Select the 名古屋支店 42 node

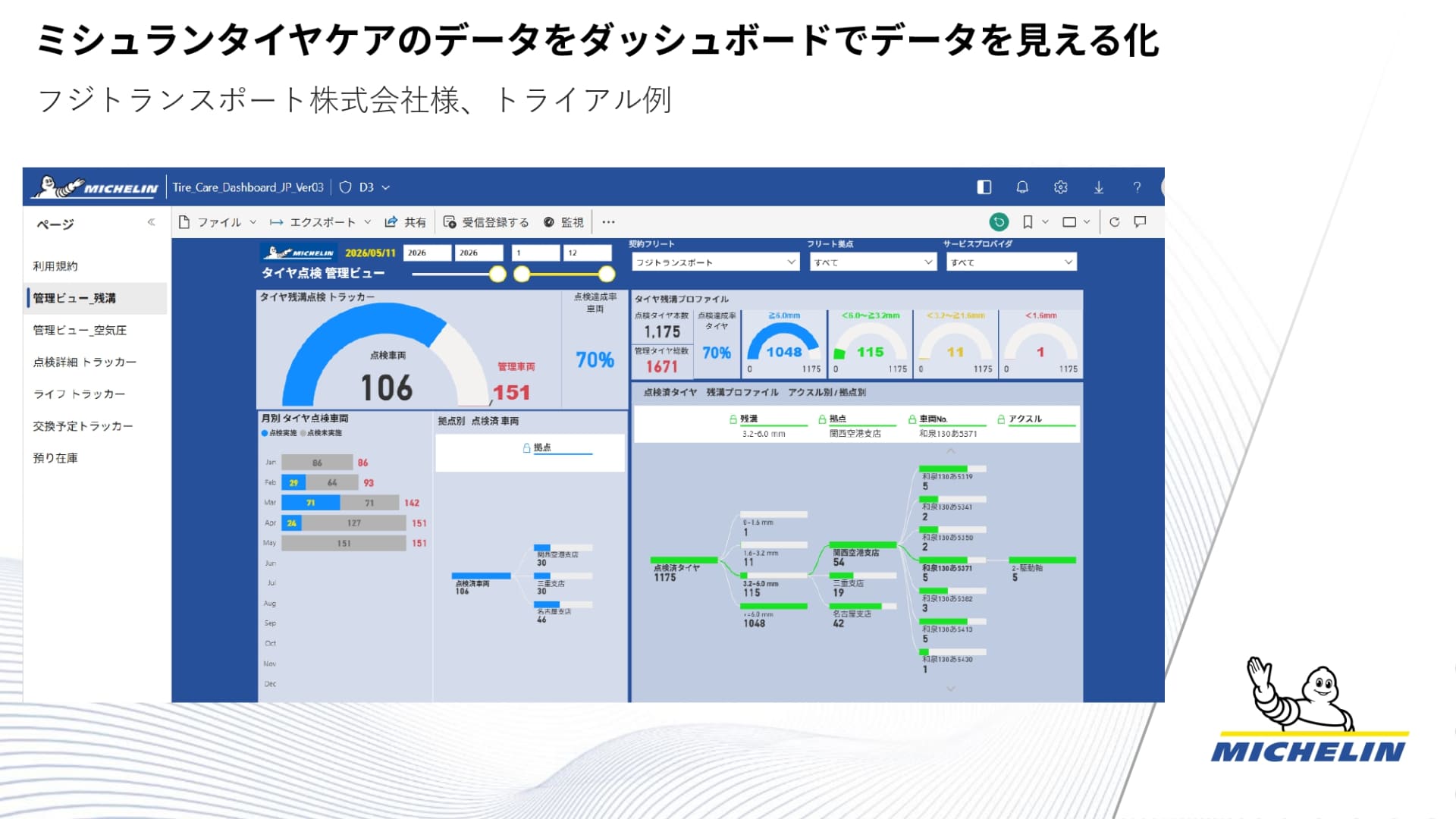pos(863,616)
